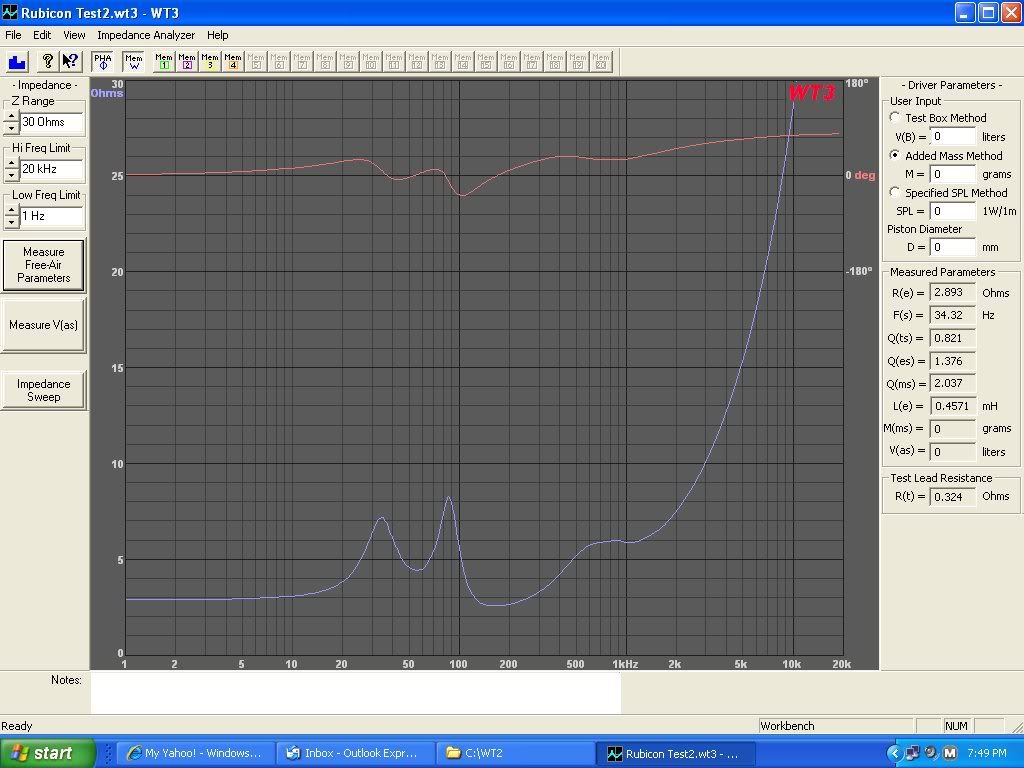1024x768 pixels.
Task: Increase Low Freq Limit with up arrow
Action: [x=11, y=210]
